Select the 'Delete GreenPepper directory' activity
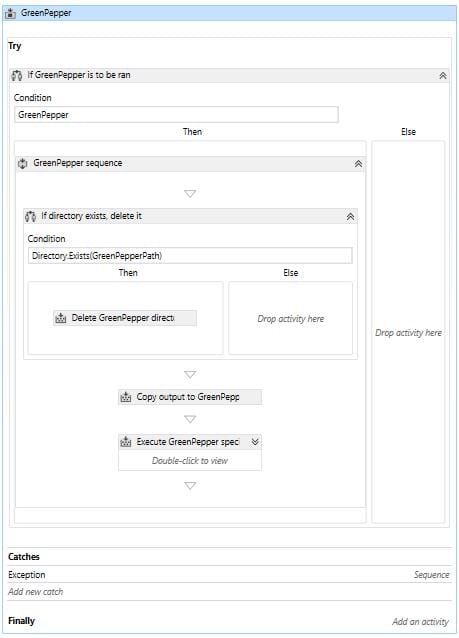 click(x=125, y=318)
